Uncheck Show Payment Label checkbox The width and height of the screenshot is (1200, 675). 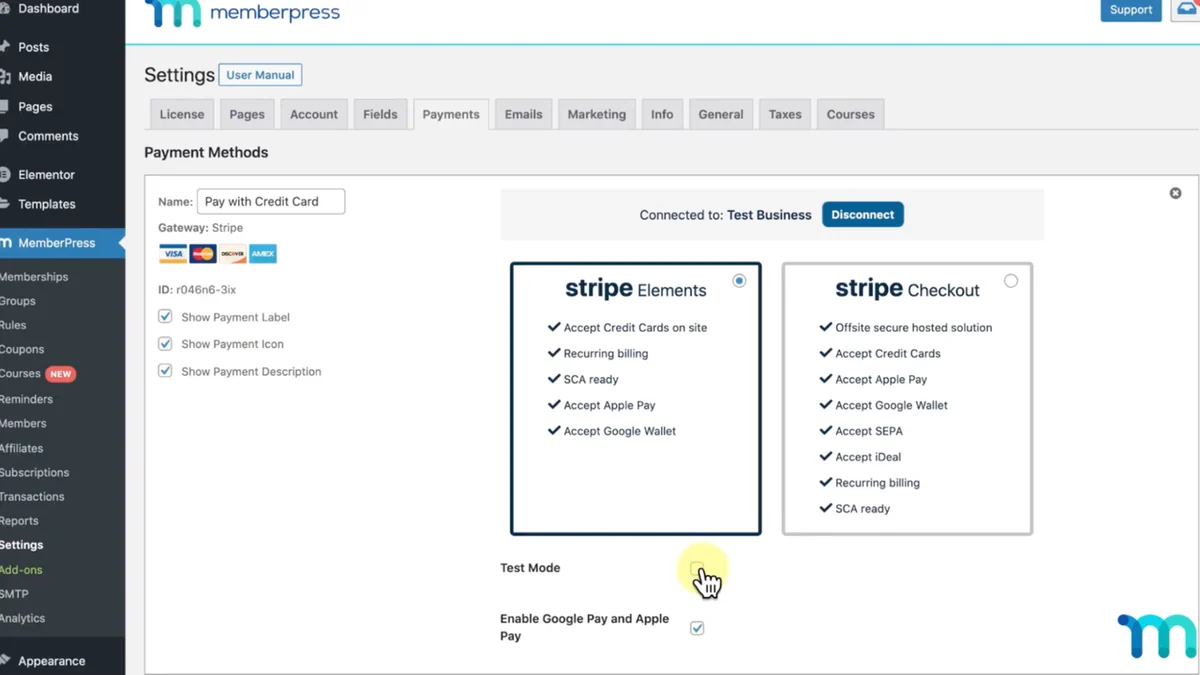(165, 317)
